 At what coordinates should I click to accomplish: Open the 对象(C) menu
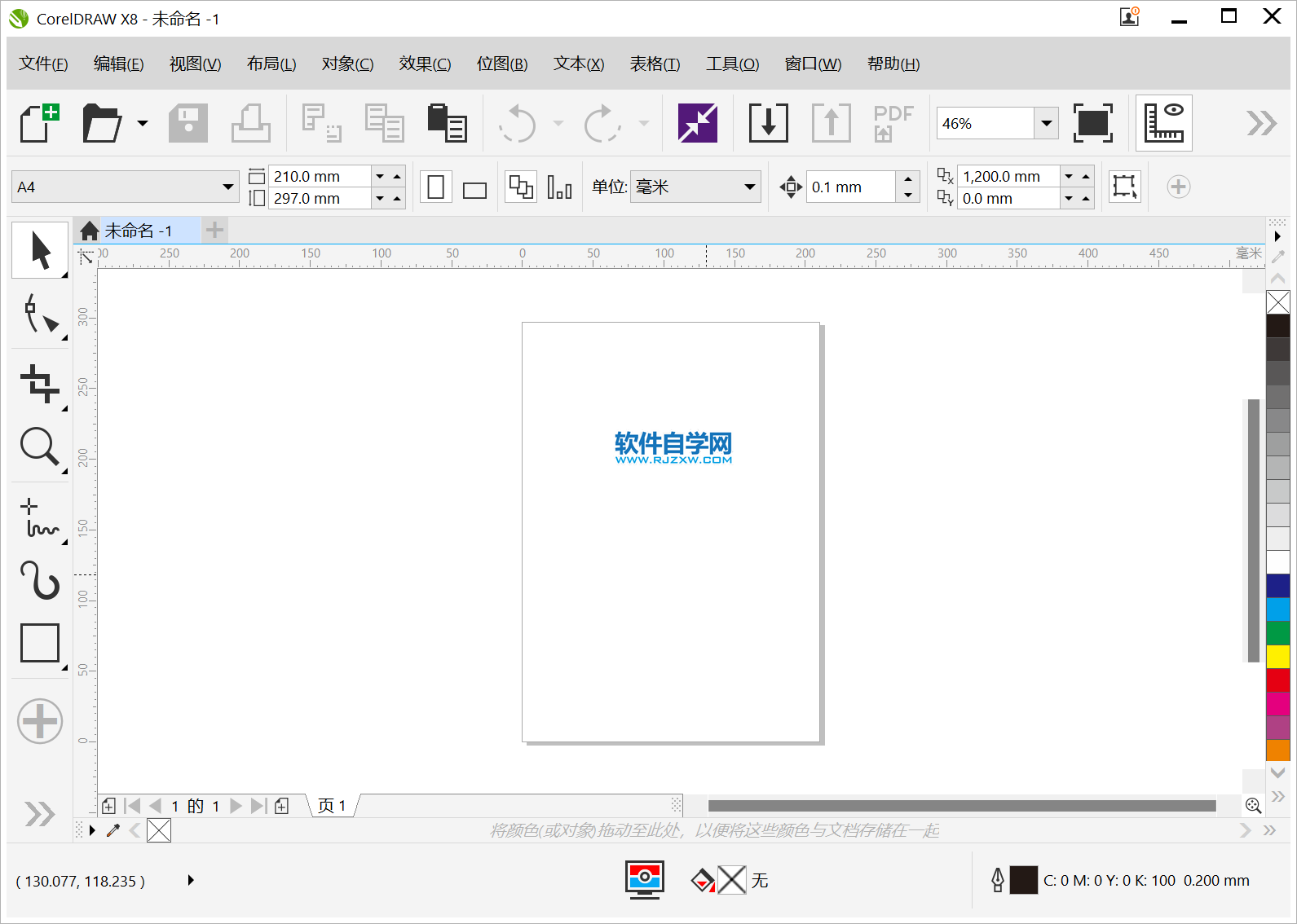click(x=347, y=64)
